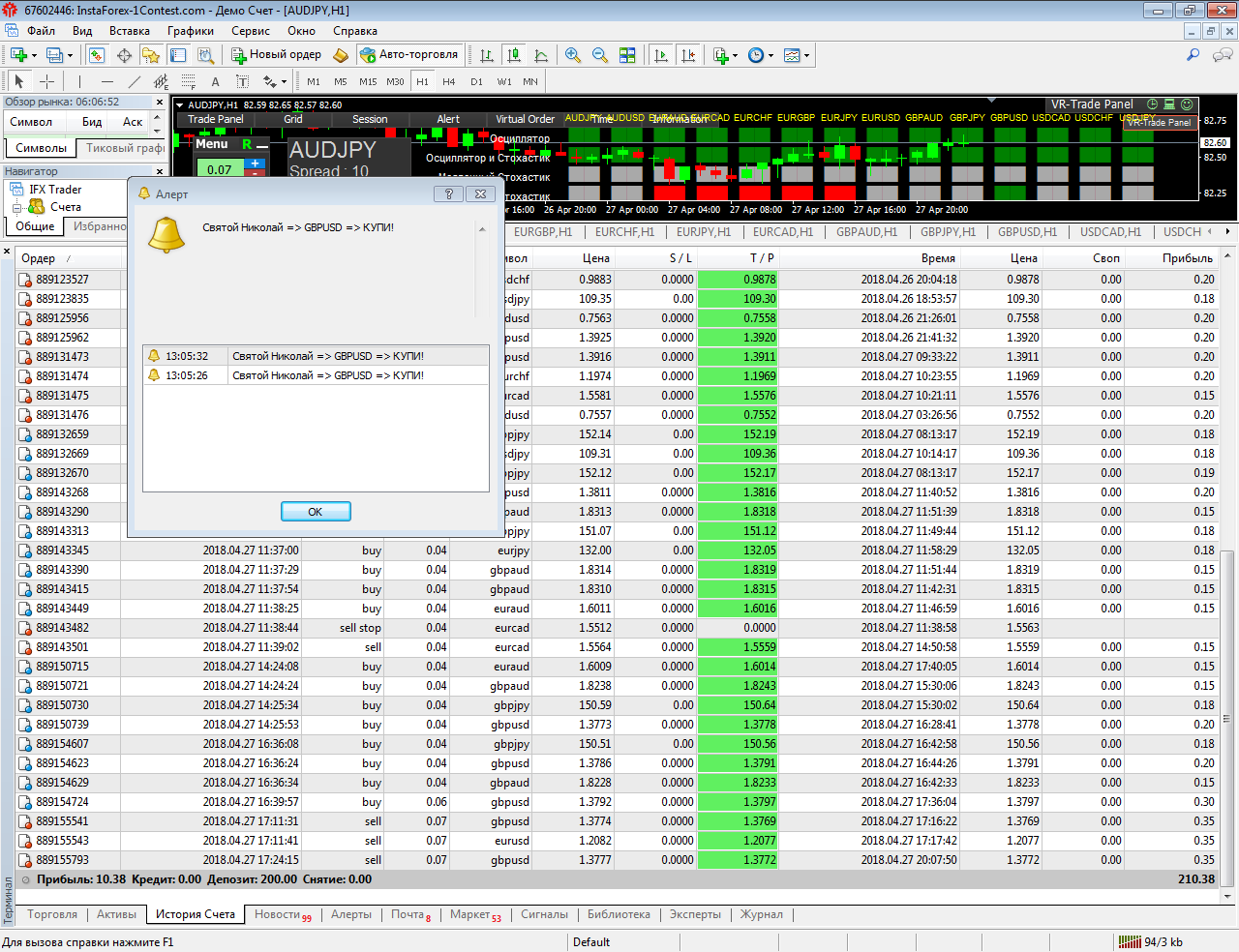Screen dimensions: 1239x952
Task: Select the equidistant channel tool
Action: pos(161,81)
